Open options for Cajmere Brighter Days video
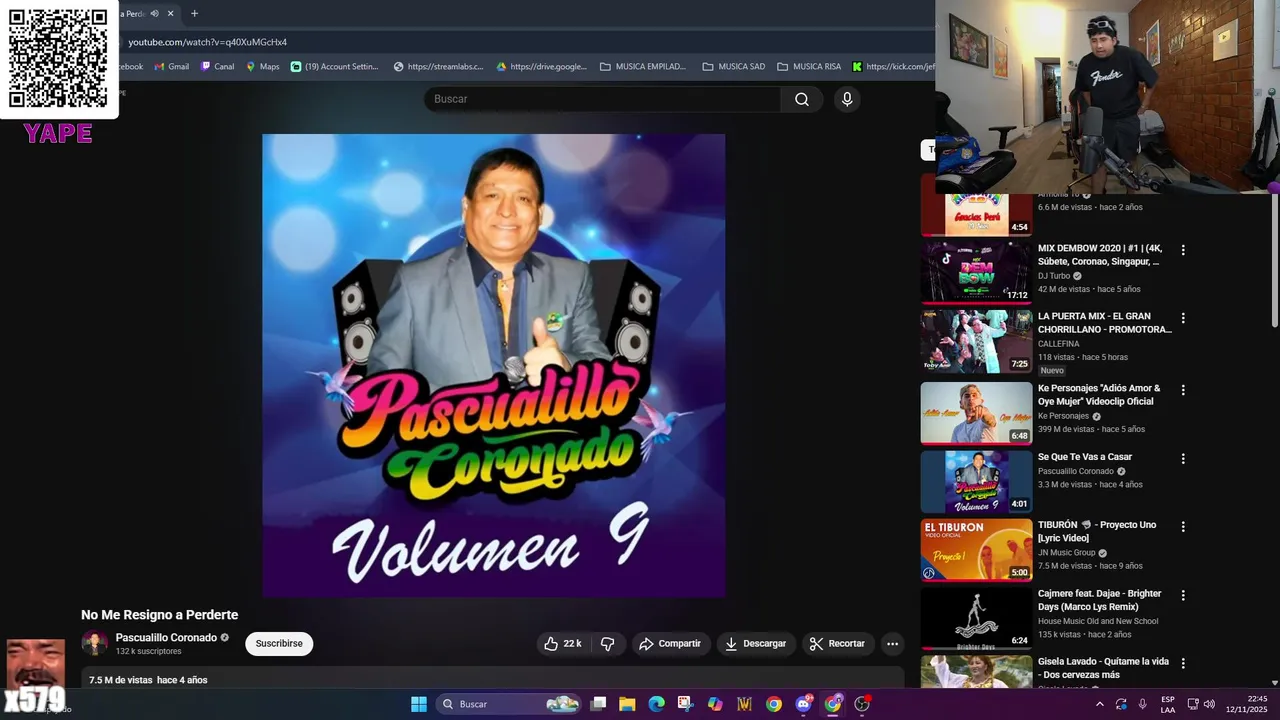Image resolution: width=1280 pixels, height=720 pixels. coord(1183,595)
